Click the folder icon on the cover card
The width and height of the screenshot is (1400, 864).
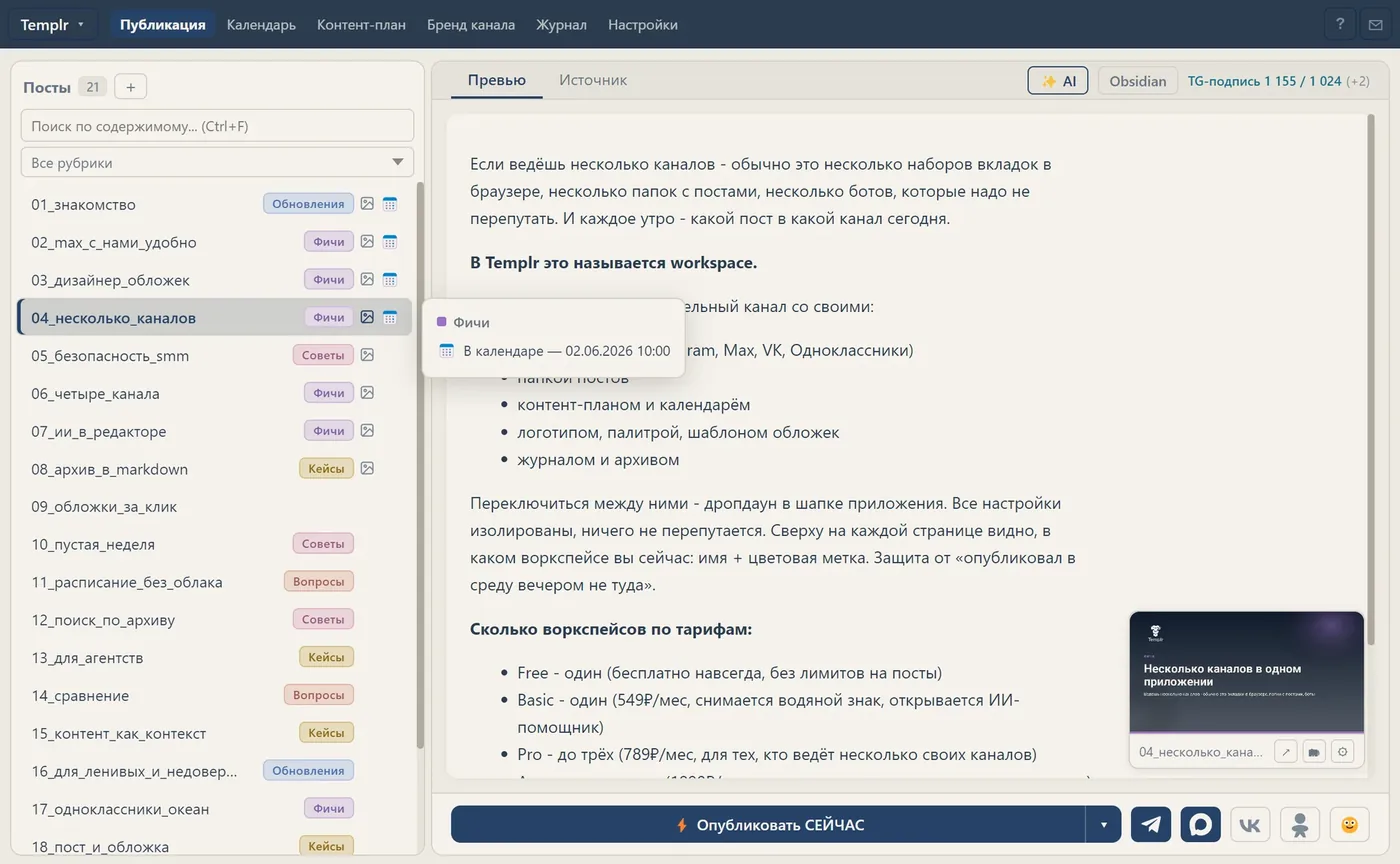point(1314,751)
